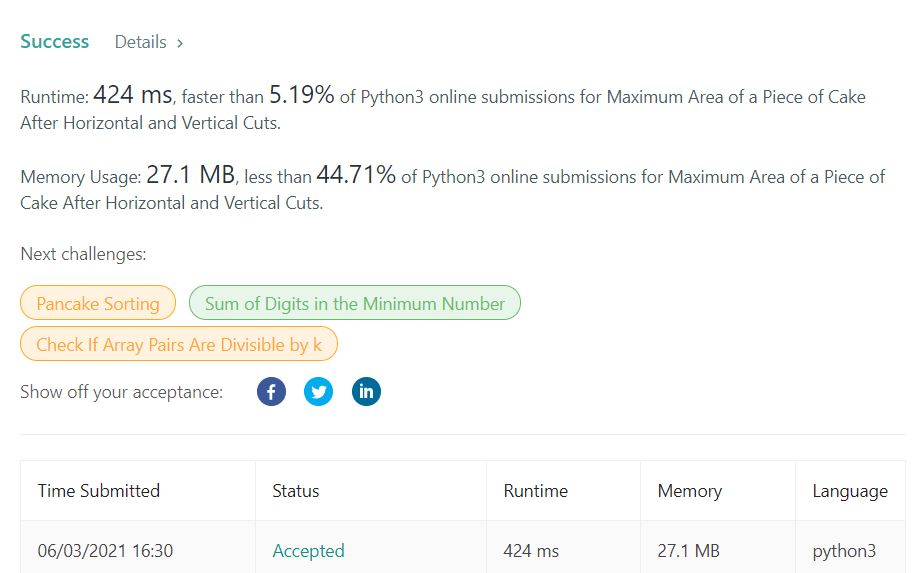Share acceptance on LinkedIn icon
919x573 pixels.
tap(366, 391)
